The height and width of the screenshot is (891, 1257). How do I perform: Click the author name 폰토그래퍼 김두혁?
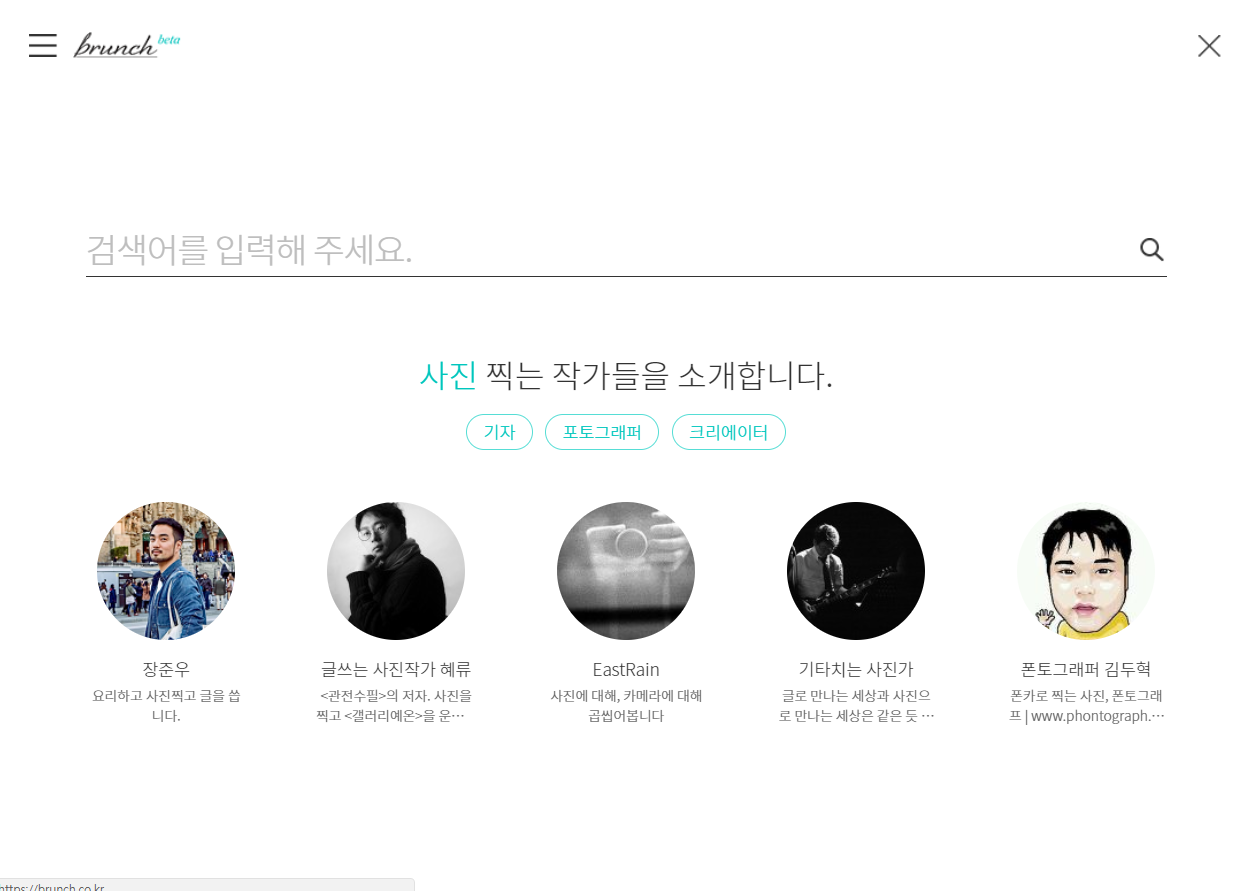(x=1086, y=669)
